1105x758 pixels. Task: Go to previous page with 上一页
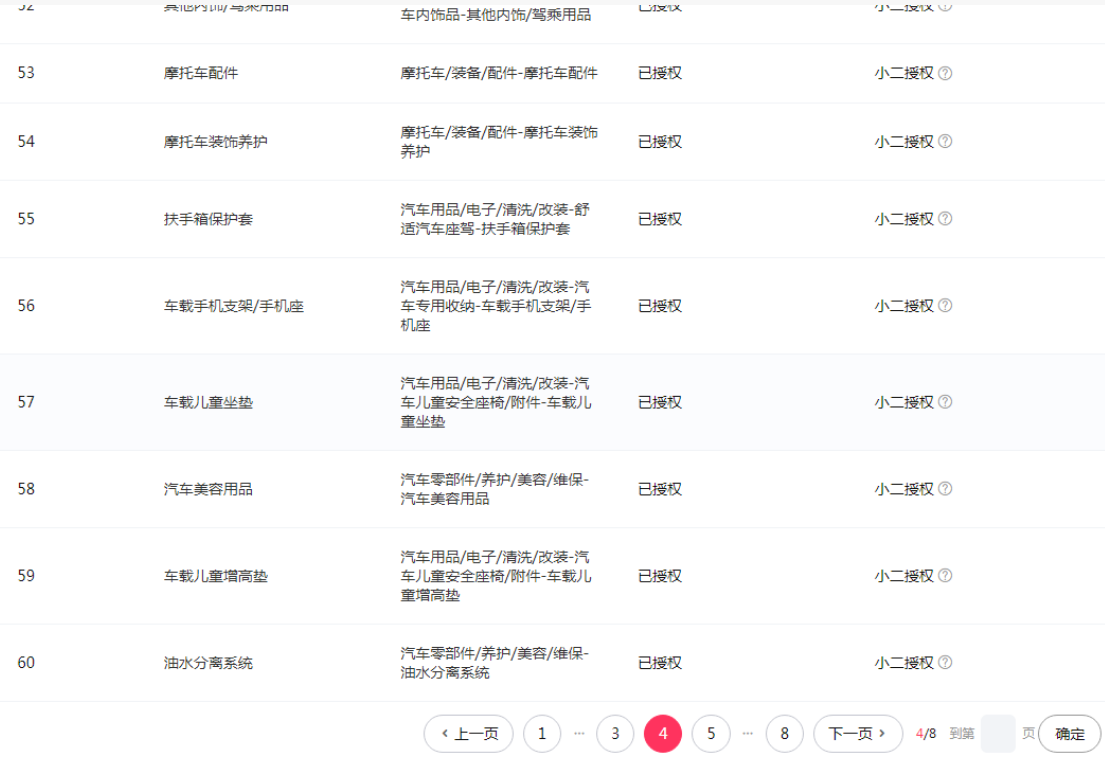point(468,734)
